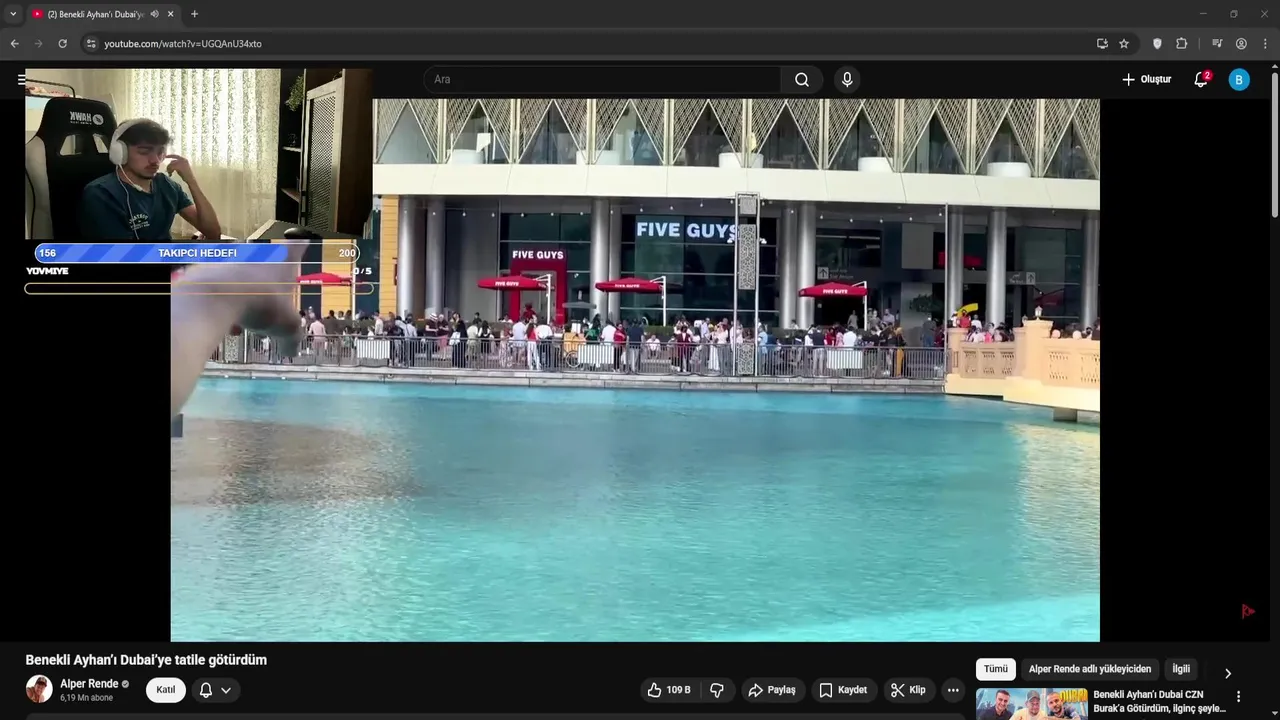Select the Tümü filter chip

[x=996, y=669]
